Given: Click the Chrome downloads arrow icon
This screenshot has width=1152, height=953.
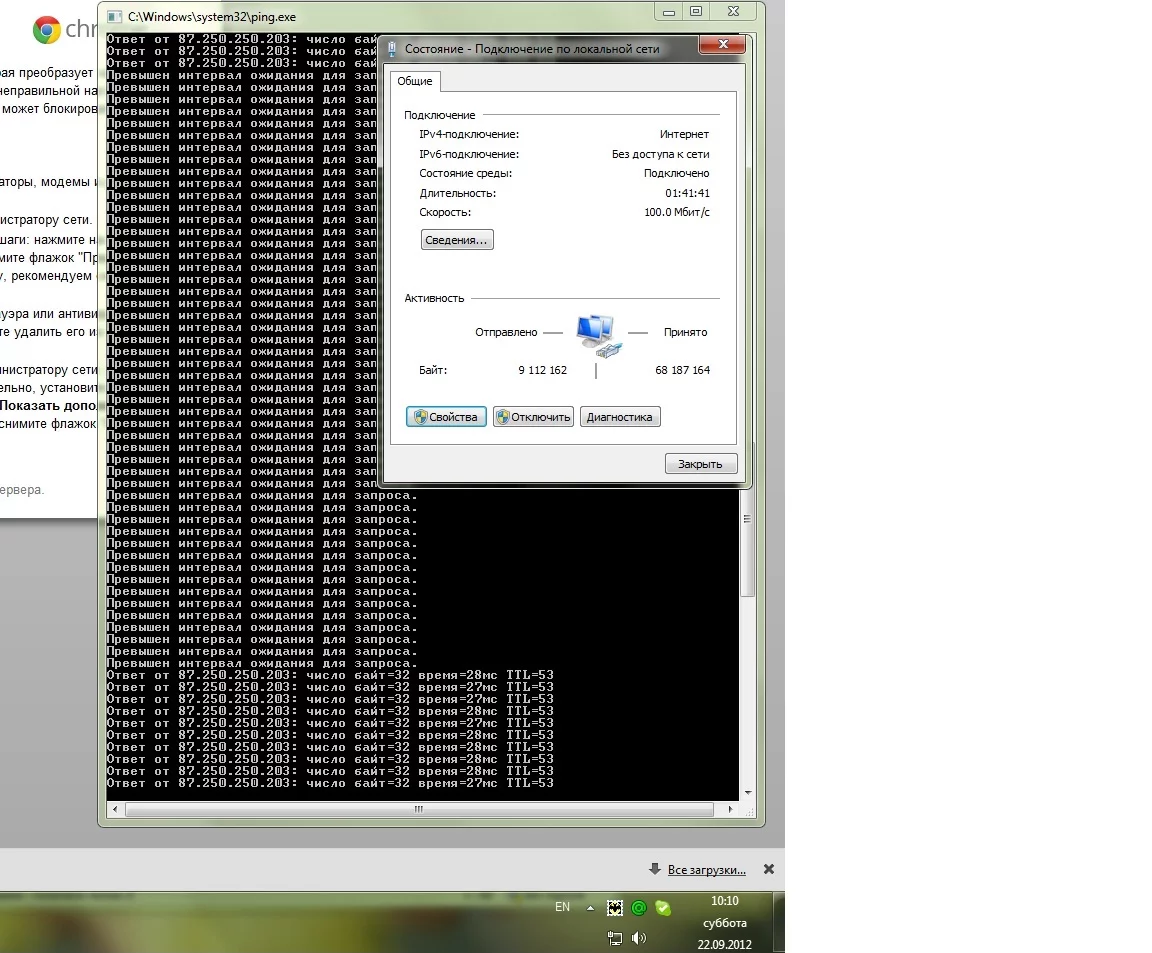Looking at the screenshot, I should (655, 869).
